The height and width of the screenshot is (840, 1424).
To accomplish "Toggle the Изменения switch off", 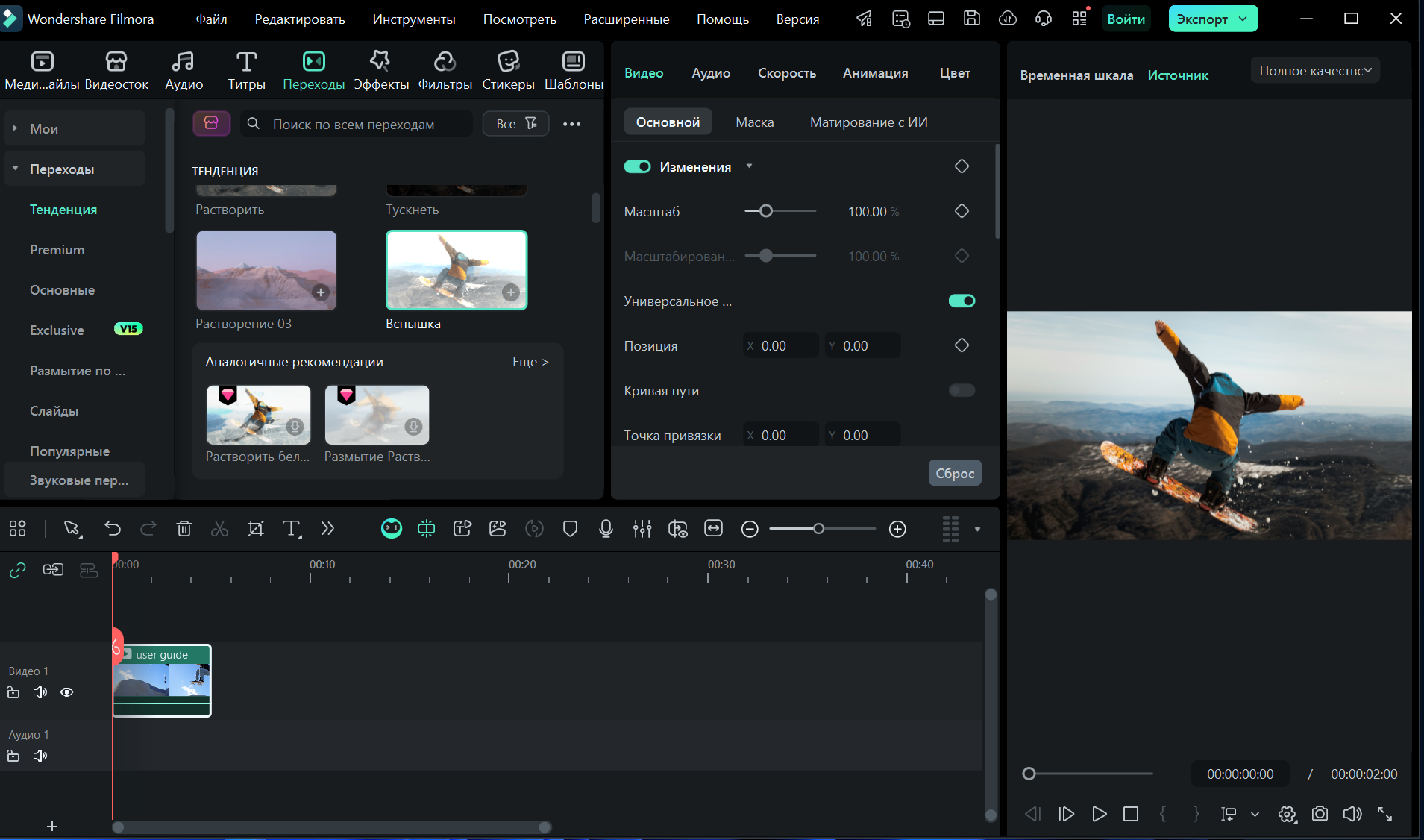I will pyautogui.click(x=638, y=166).
